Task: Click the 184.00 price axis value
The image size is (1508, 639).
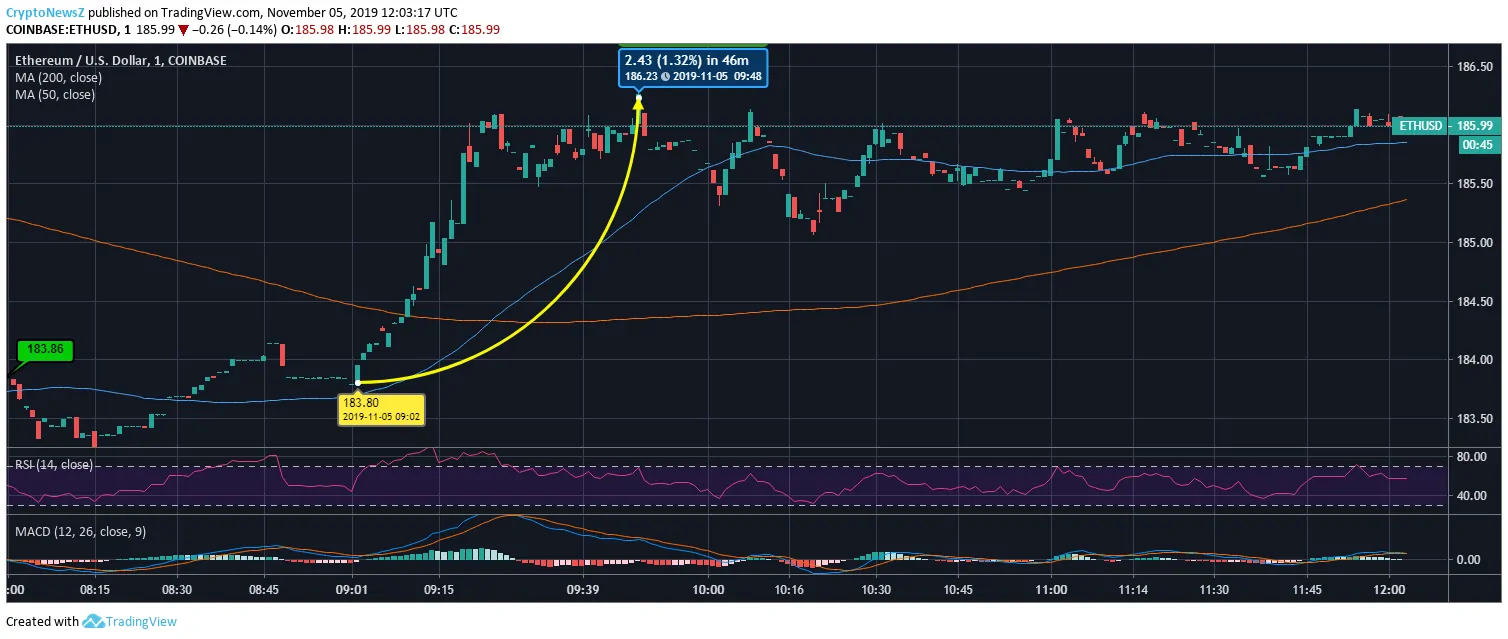Action: 1476,360
